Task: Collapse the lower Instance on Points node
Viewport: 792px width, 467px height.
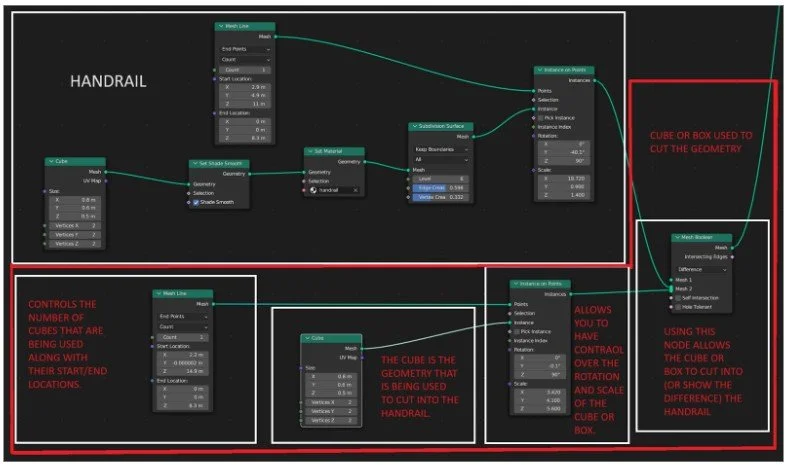Action: pyautogui.click(x=516, y=284)
